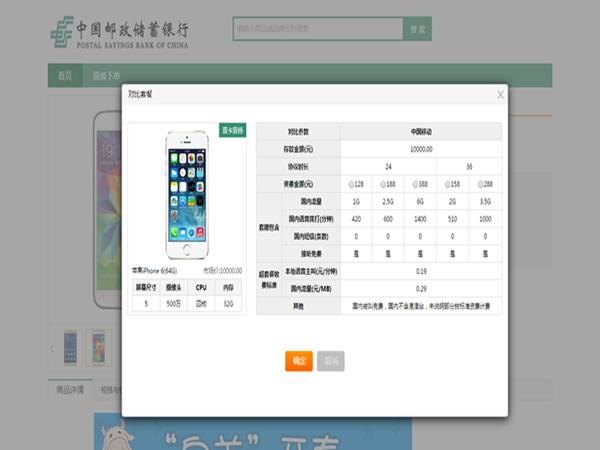Click the 对比套餐 dialog title
This screenshot has height=450, width=600.
coord(140,94)
